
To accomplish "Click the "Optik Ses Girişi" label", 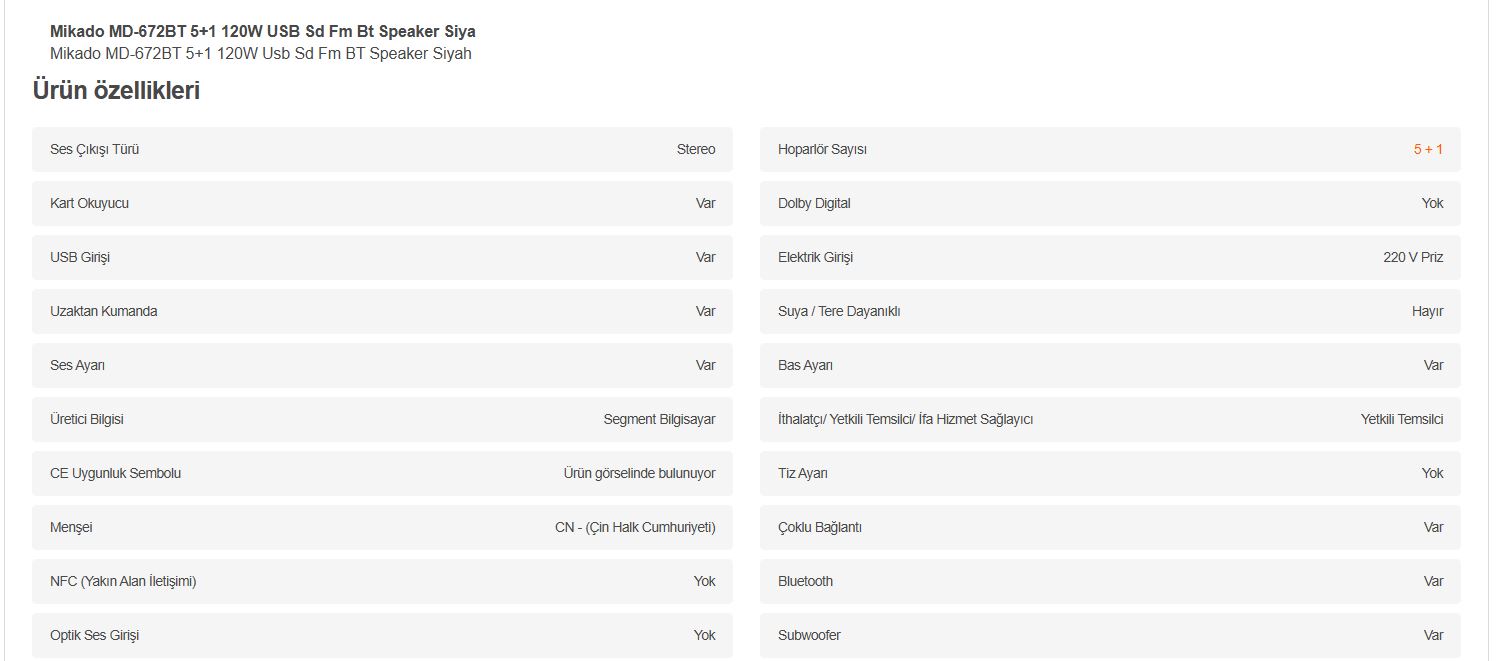I will pyautogui.click(x=94, y=635).
